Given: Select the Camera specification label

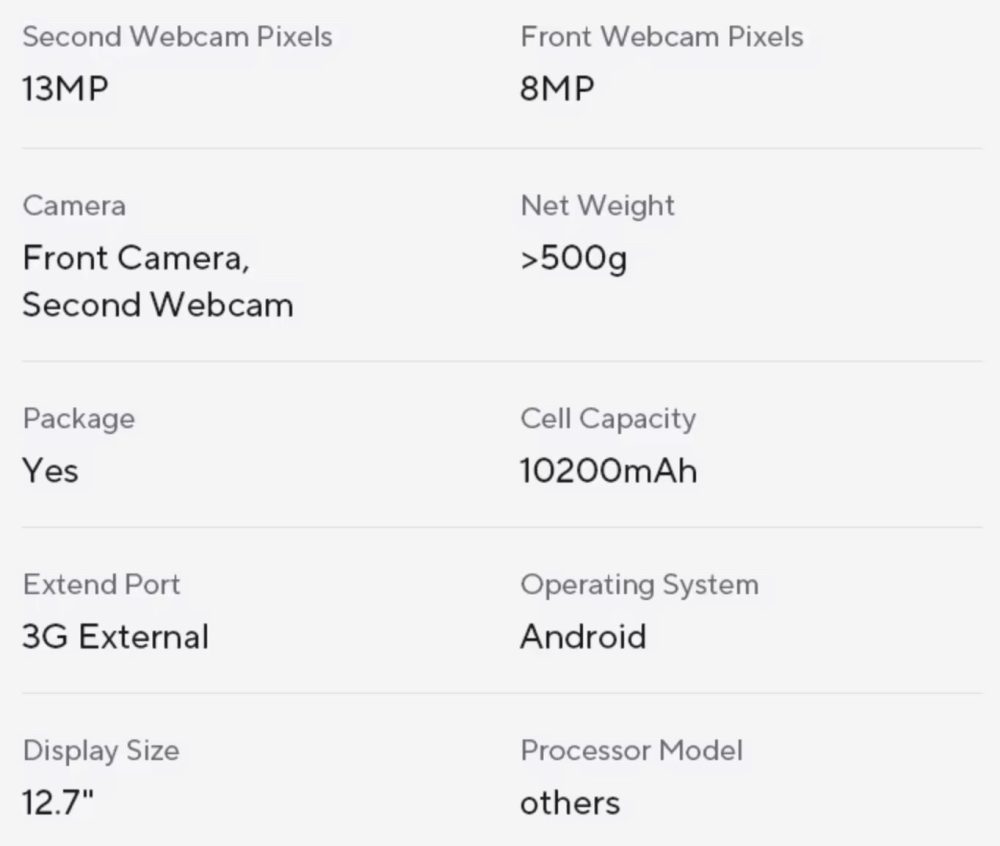Looking at the screenshot, I should 74,206.
